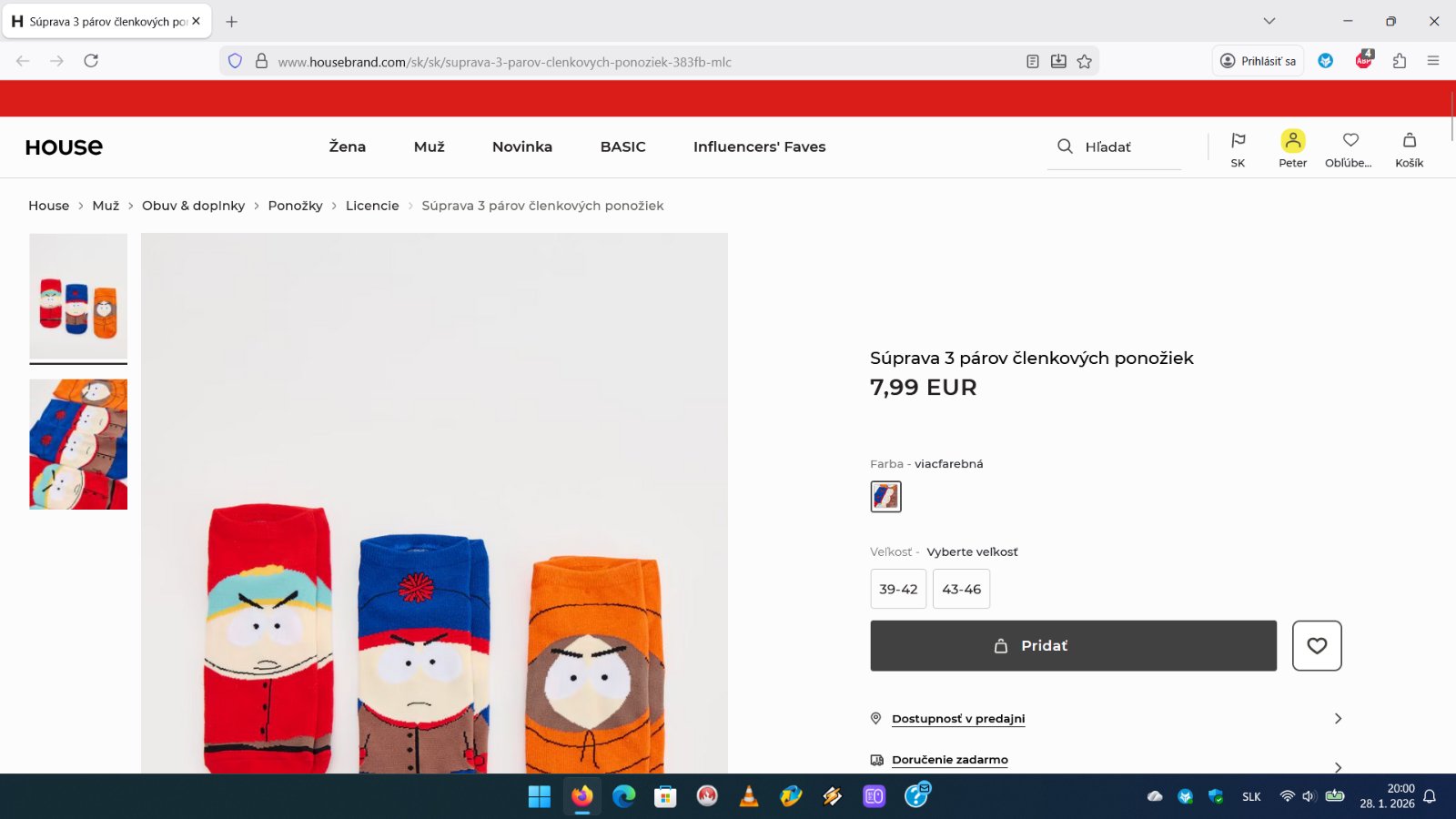Image resolution: width=1456 pixels, height=819 pixels.
Task: Select the viacfarebná color swatch
Action: pos(885,497)
